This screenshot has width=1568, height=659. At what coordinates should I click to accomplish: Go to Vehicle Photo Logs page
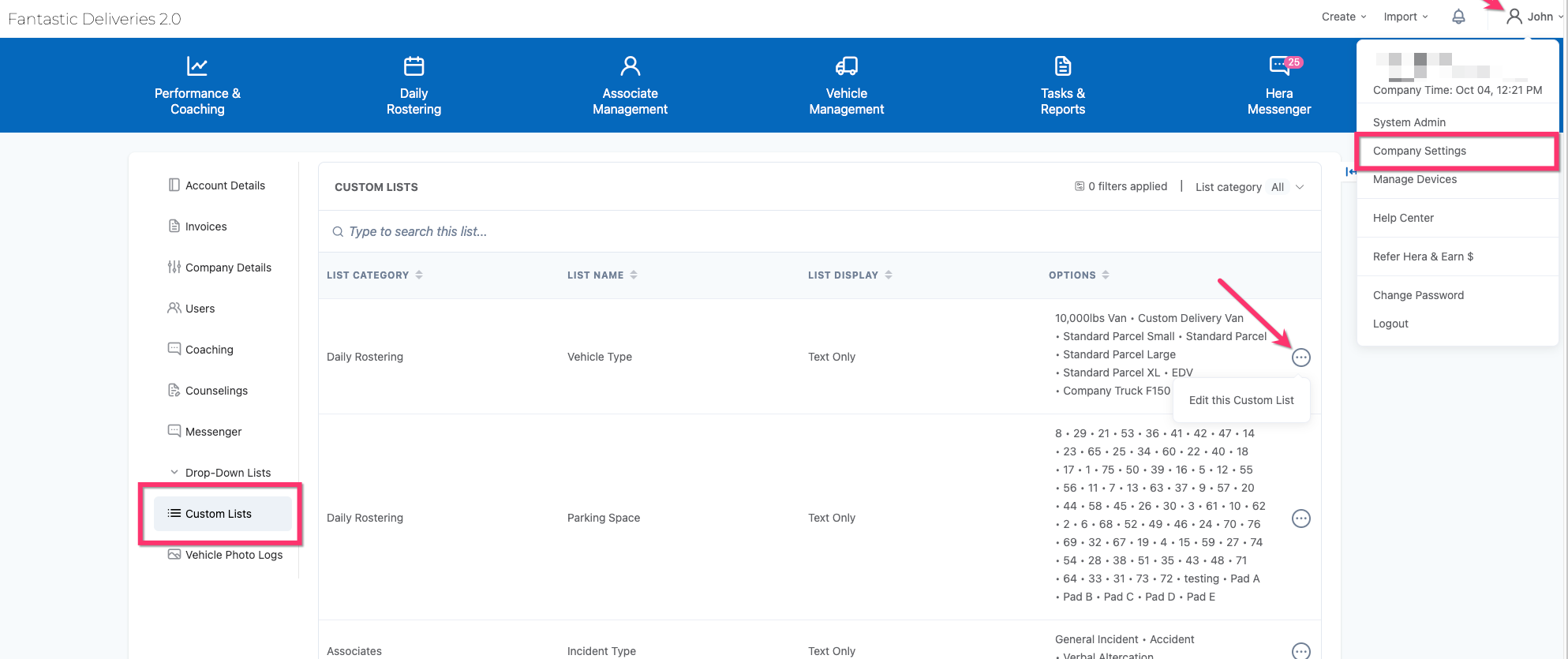point(234,555)
